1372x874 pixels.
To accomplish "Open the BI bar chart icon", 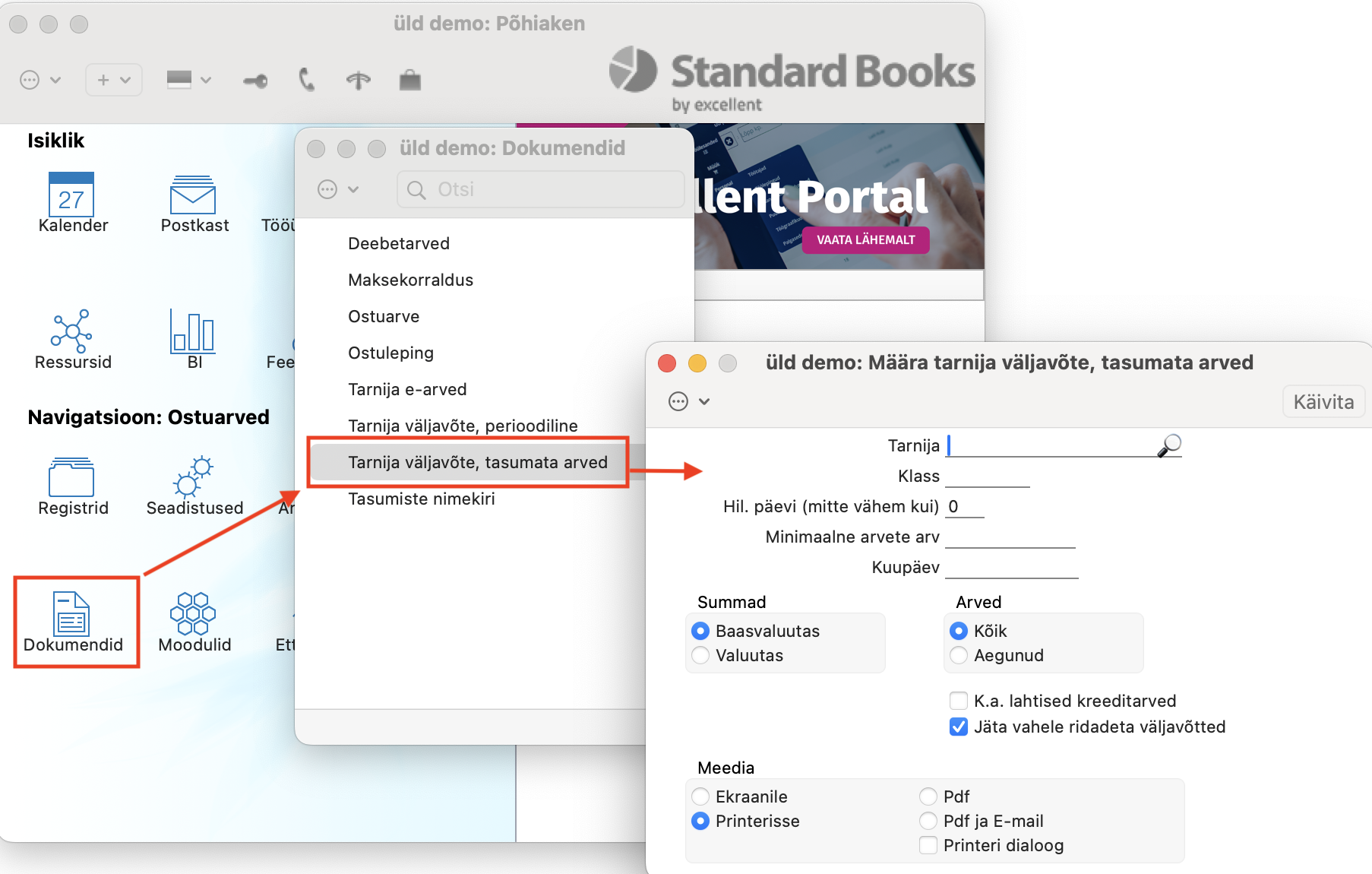I will point(193,332).
